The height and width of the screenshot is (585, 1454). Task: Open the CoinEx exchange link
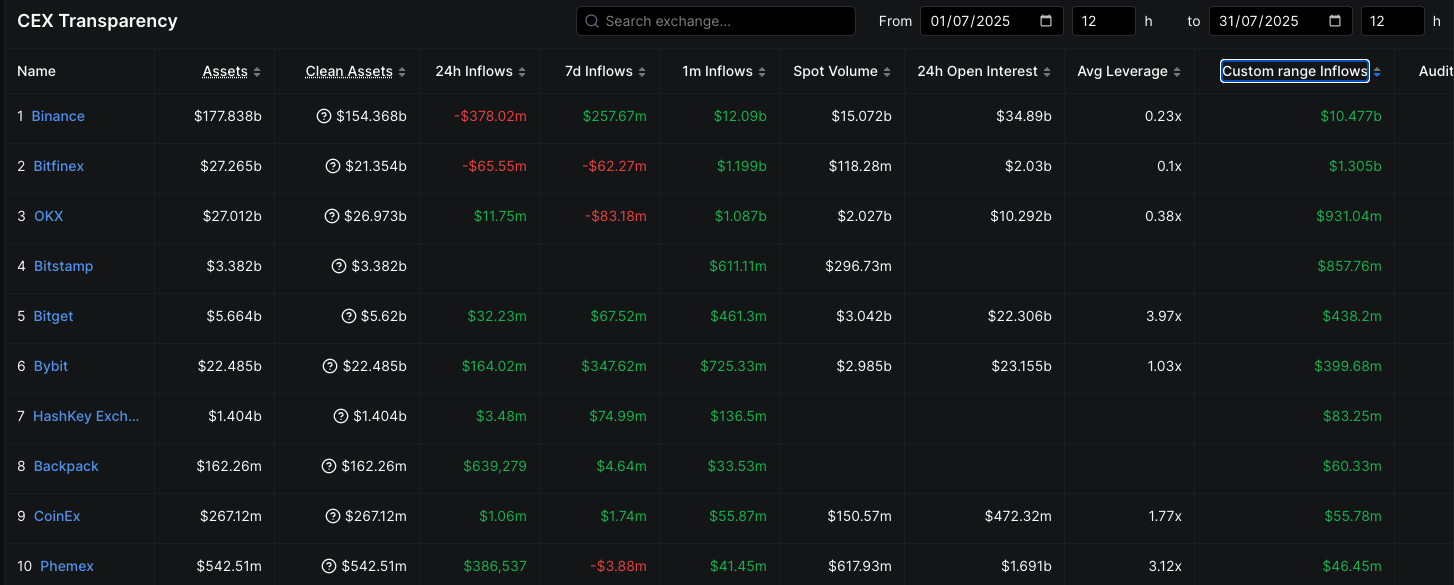[57, 516]
